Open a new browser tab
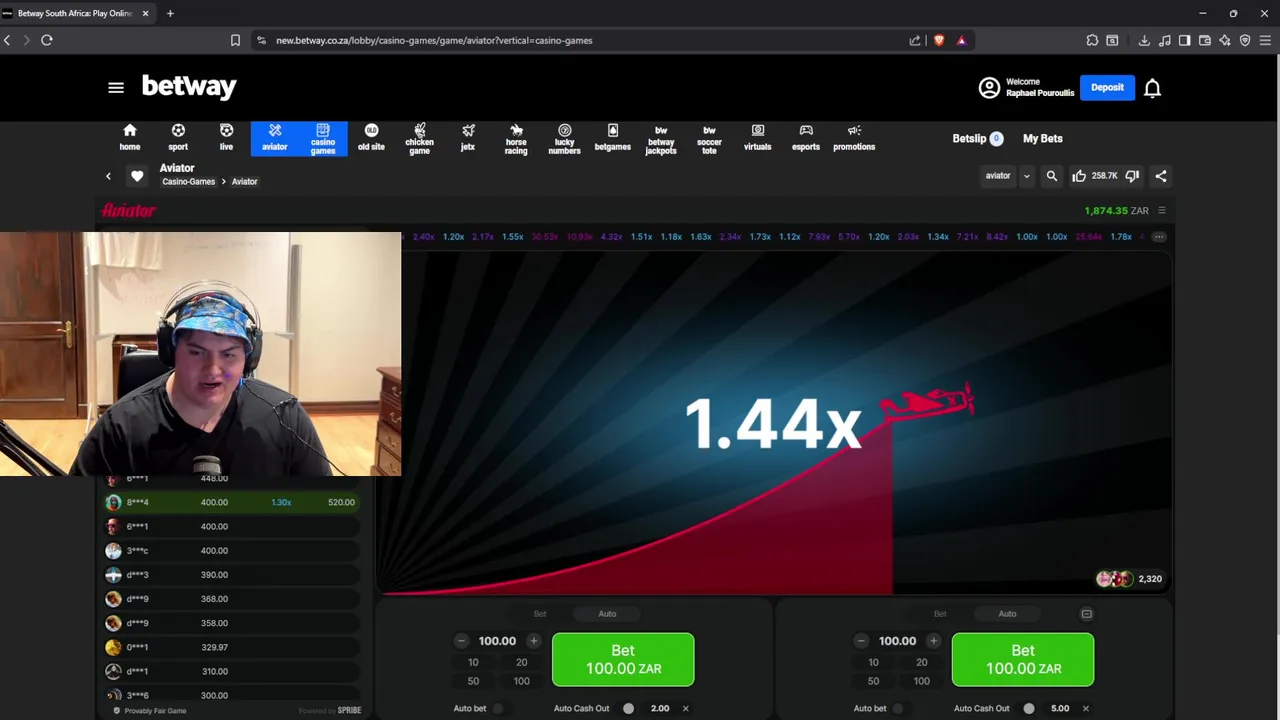 pos(170,13)
